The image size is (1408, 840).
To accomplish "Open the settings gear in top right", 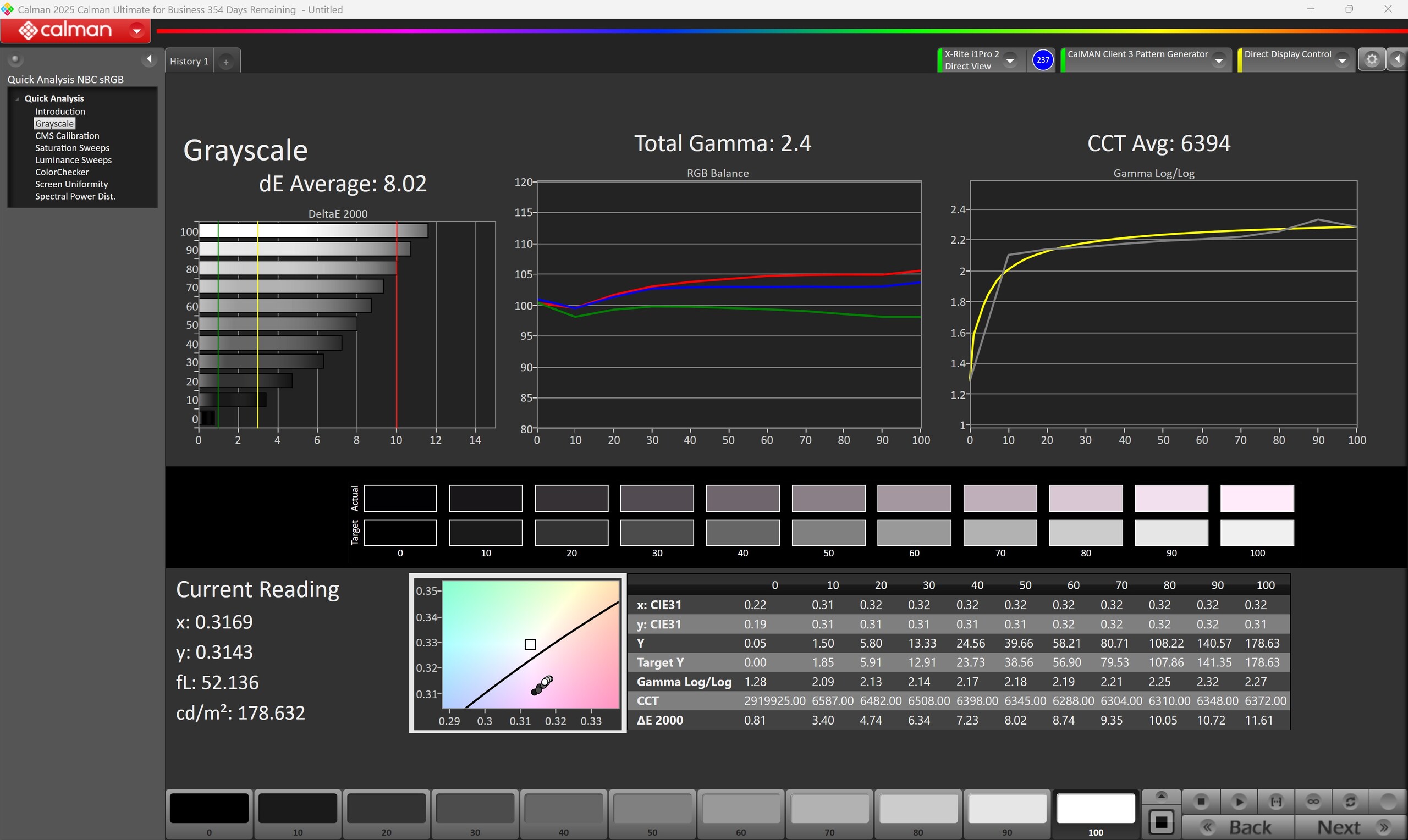I will pos(1372,59).
